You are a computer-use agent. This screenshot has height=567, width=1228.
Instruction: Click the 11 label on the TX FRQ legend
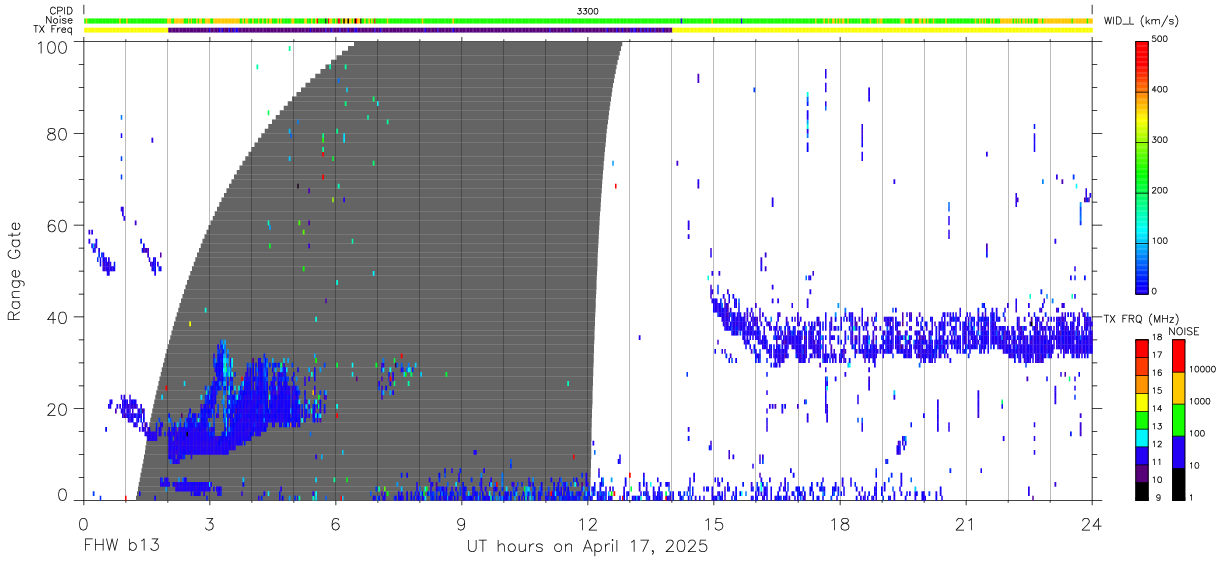(1158, 462)
